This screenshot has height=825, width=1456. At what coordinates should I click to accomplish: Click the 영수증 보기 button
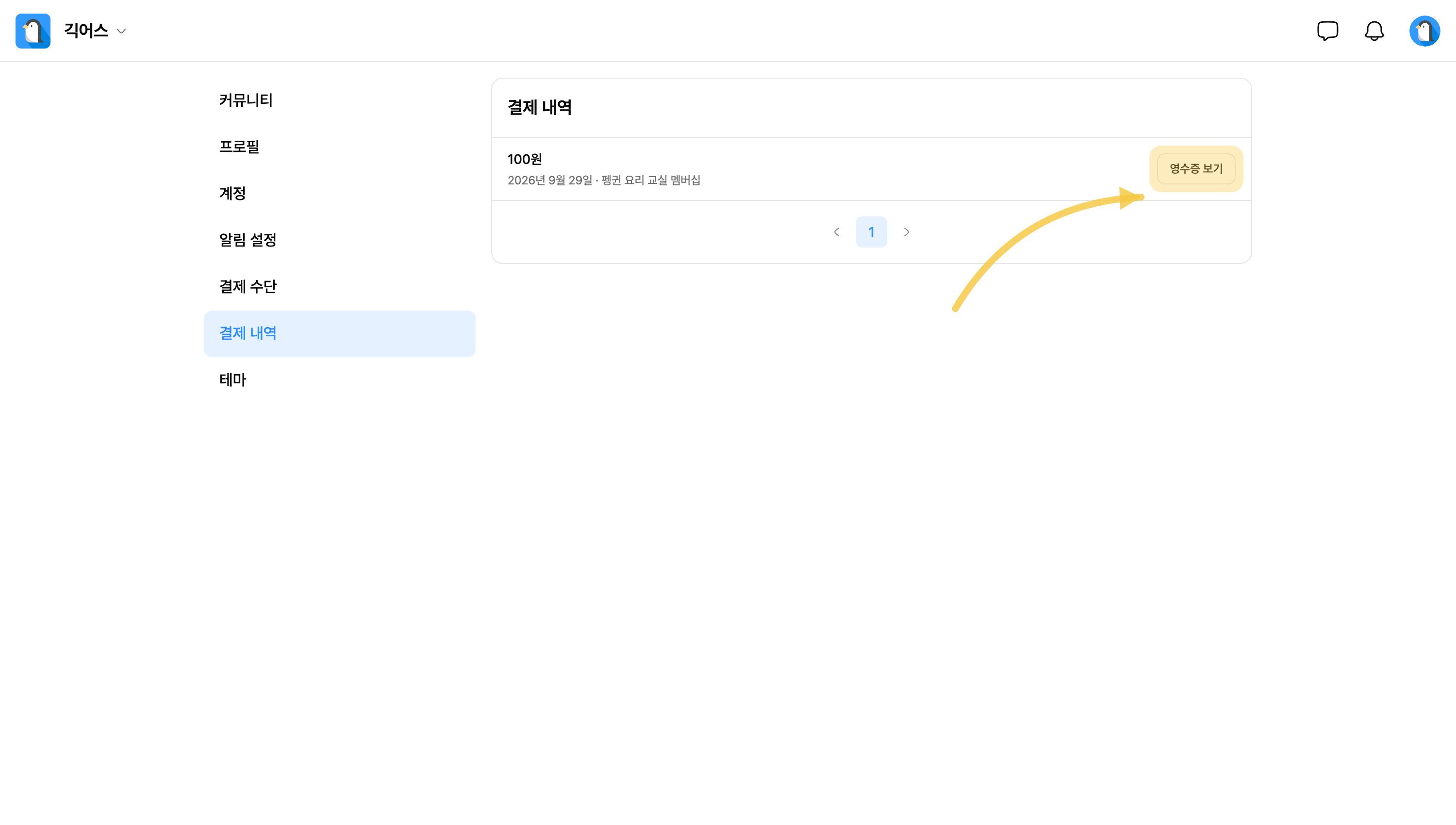(1196, 169)
